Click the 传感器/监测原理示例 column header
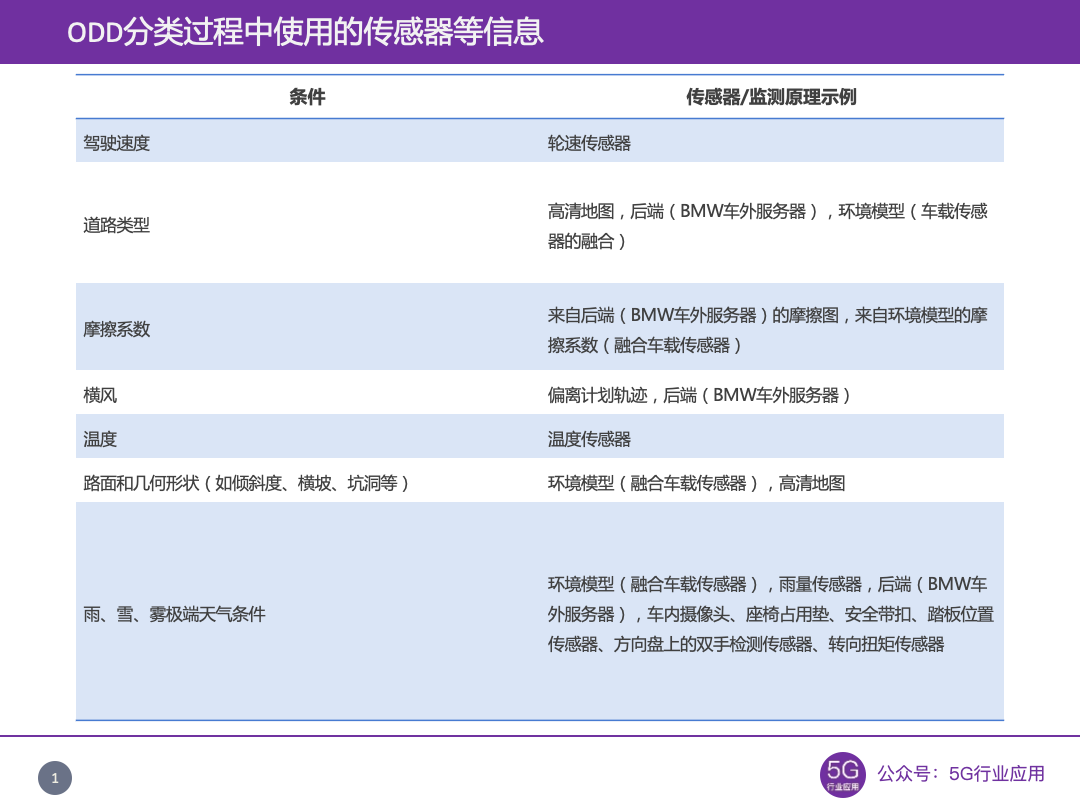The width and height of the screenshot is (1080, 810). pyautogui.click(x=771, y=97)
